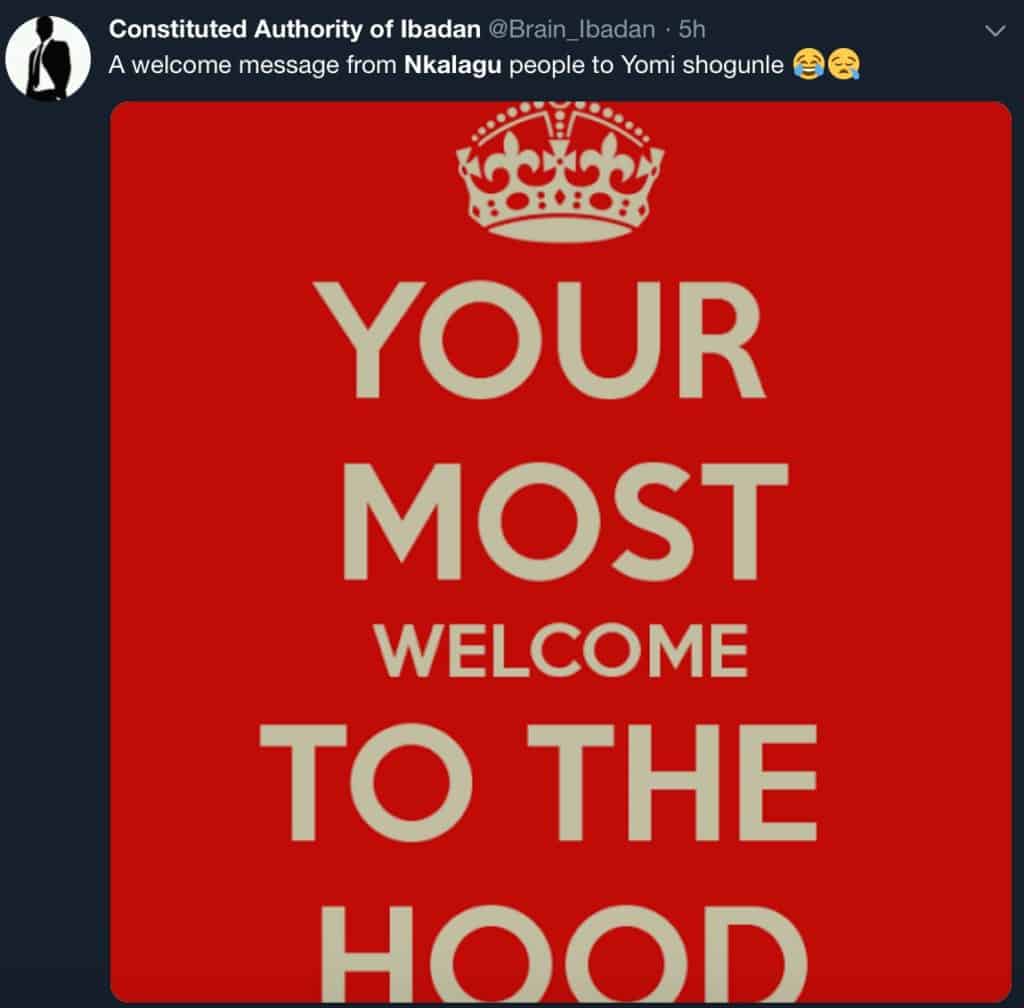Click the word MOST on the poster
Viewport: 1024px width, 1008px height.
566,521
